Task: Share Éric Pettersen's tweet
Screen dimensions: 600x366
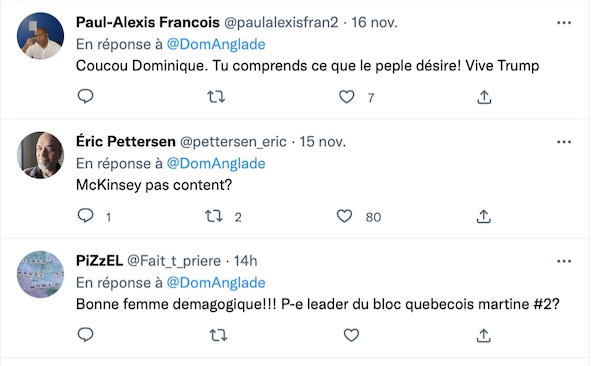Action: point(484,217)
